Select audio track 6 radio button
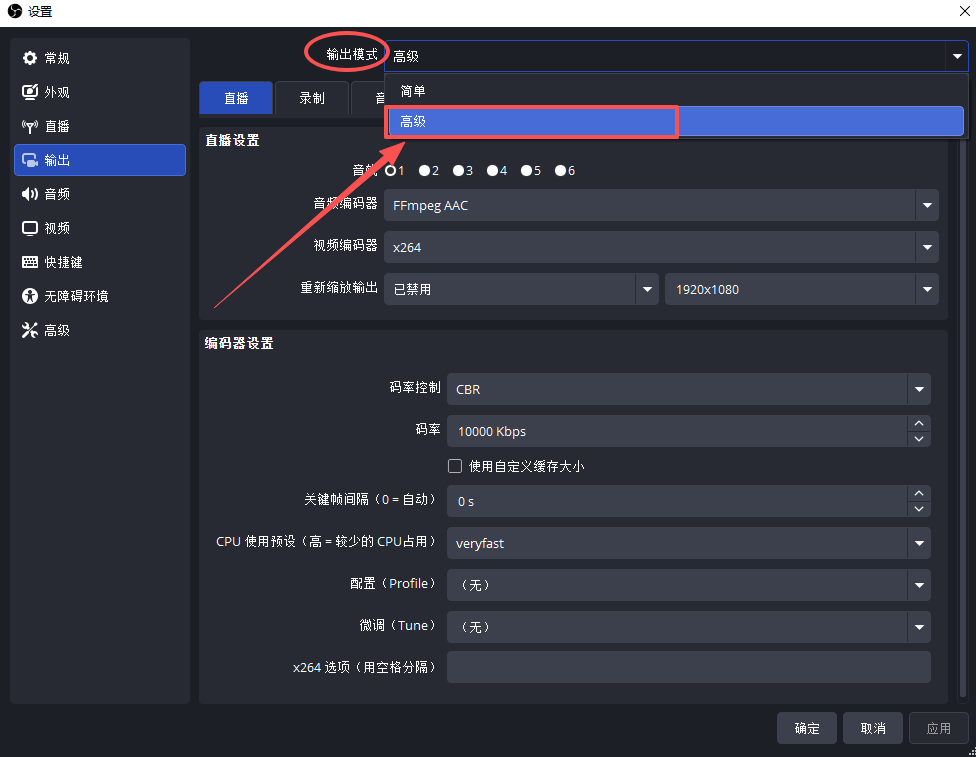The width and height of the screenshot is (976, 757). (560, 171)
